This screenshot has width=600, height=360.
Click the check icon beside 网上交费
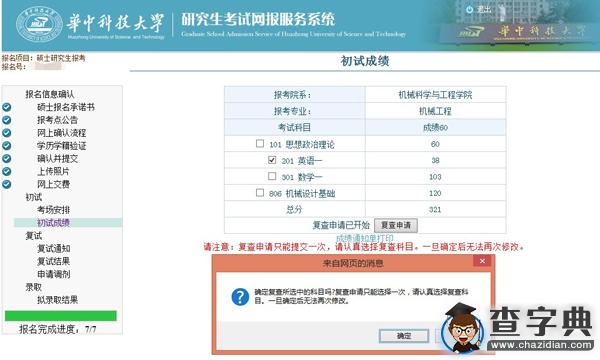(7, 184)
